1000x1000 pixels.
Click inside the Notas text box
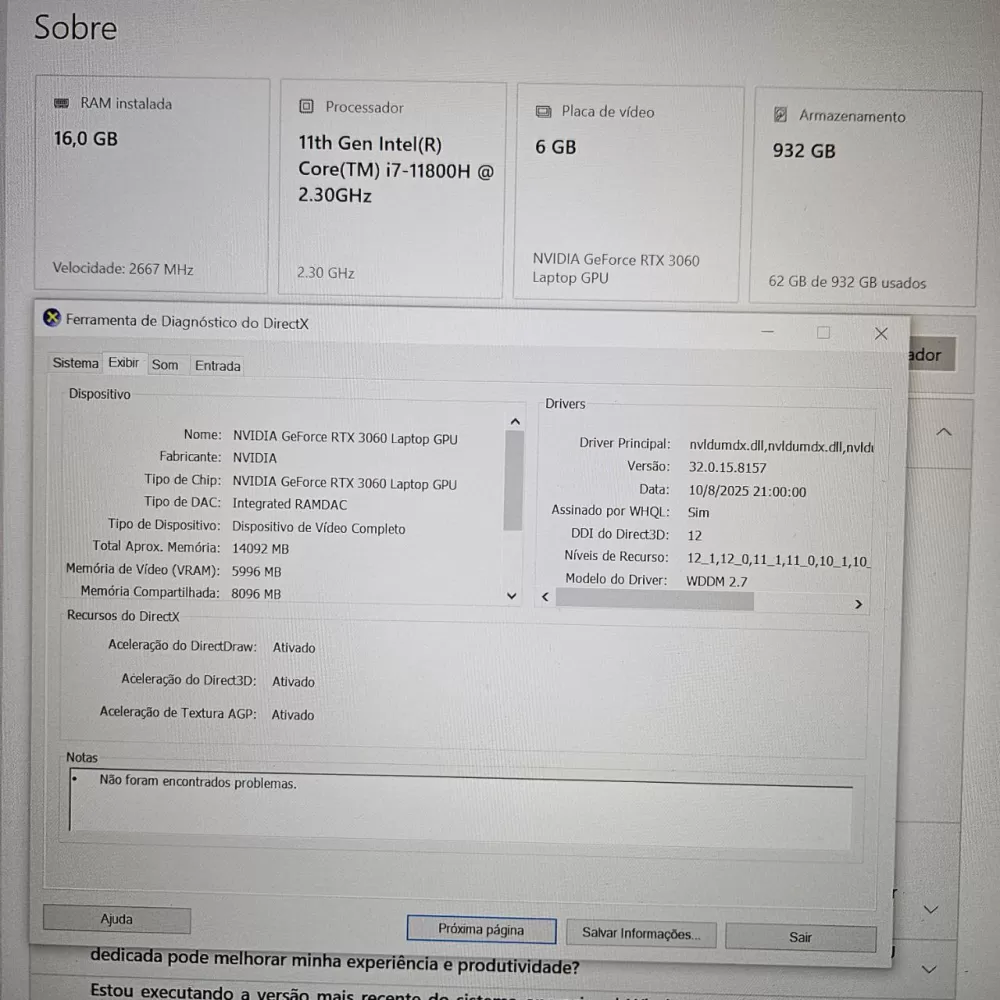pos(460,805)
